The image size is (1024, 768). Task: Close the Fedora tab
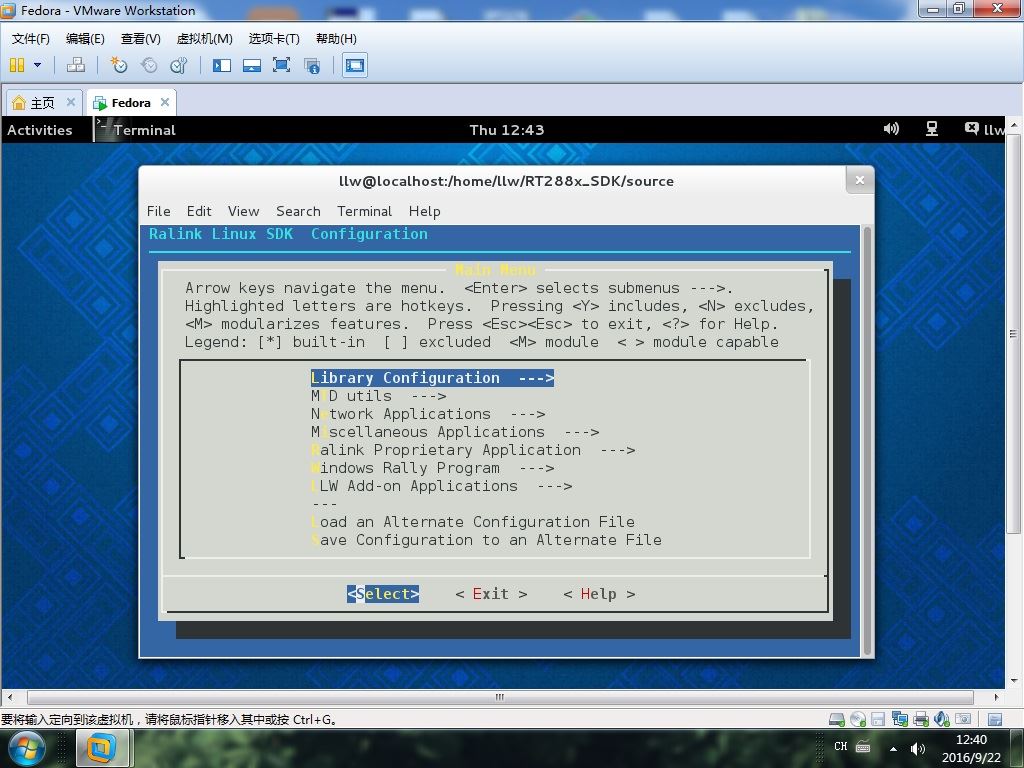tap(165, 102)
